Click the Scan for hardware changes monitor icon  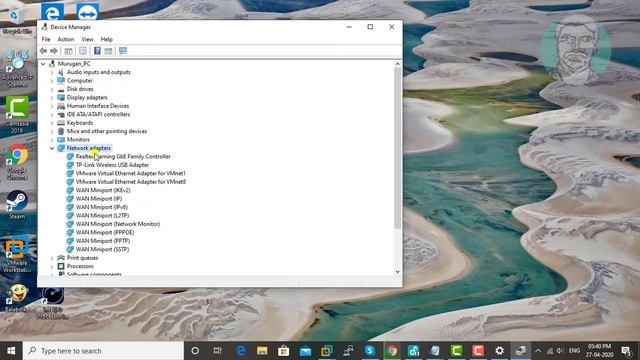click(123, 51)
